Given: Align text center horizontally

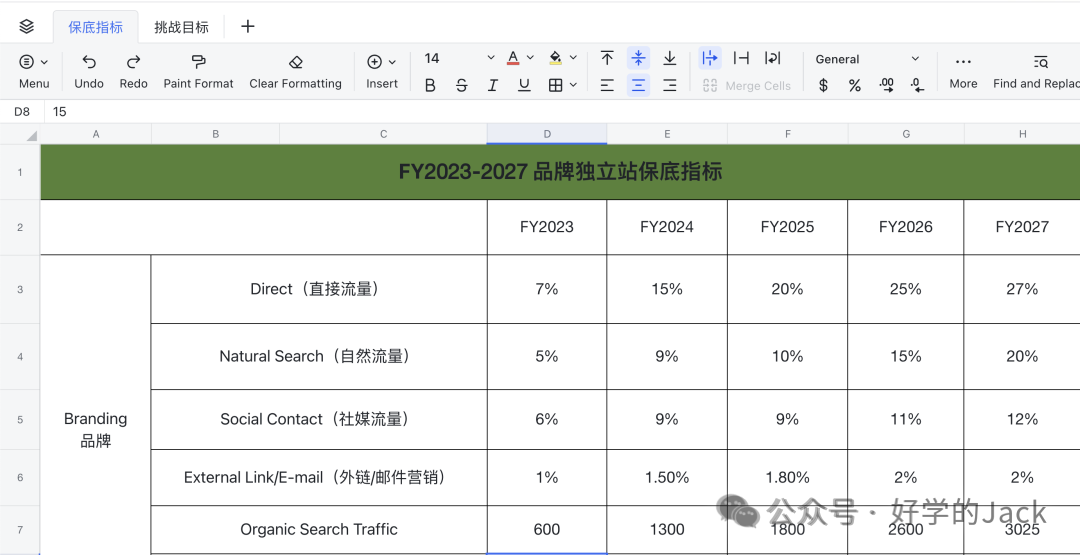Looking at the screenshot, I should coord(638,85).
